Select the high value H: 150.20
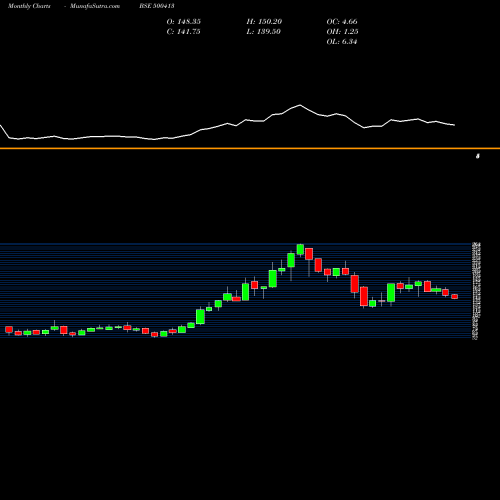This screenshot has width=500, height=500. pos(264,22)
